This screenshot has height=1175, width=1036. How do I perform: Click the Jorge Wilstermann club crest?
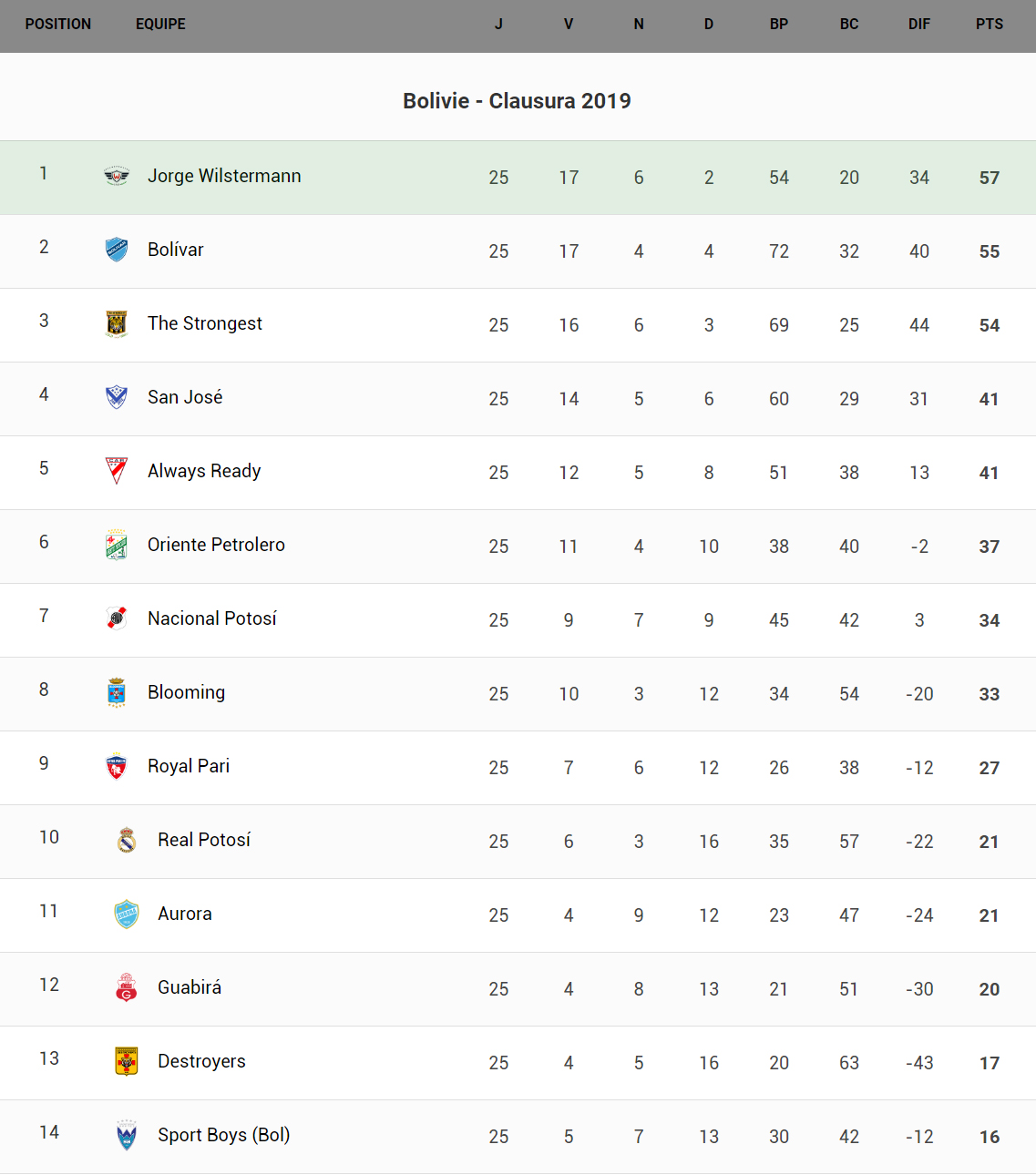click(117, 176)
